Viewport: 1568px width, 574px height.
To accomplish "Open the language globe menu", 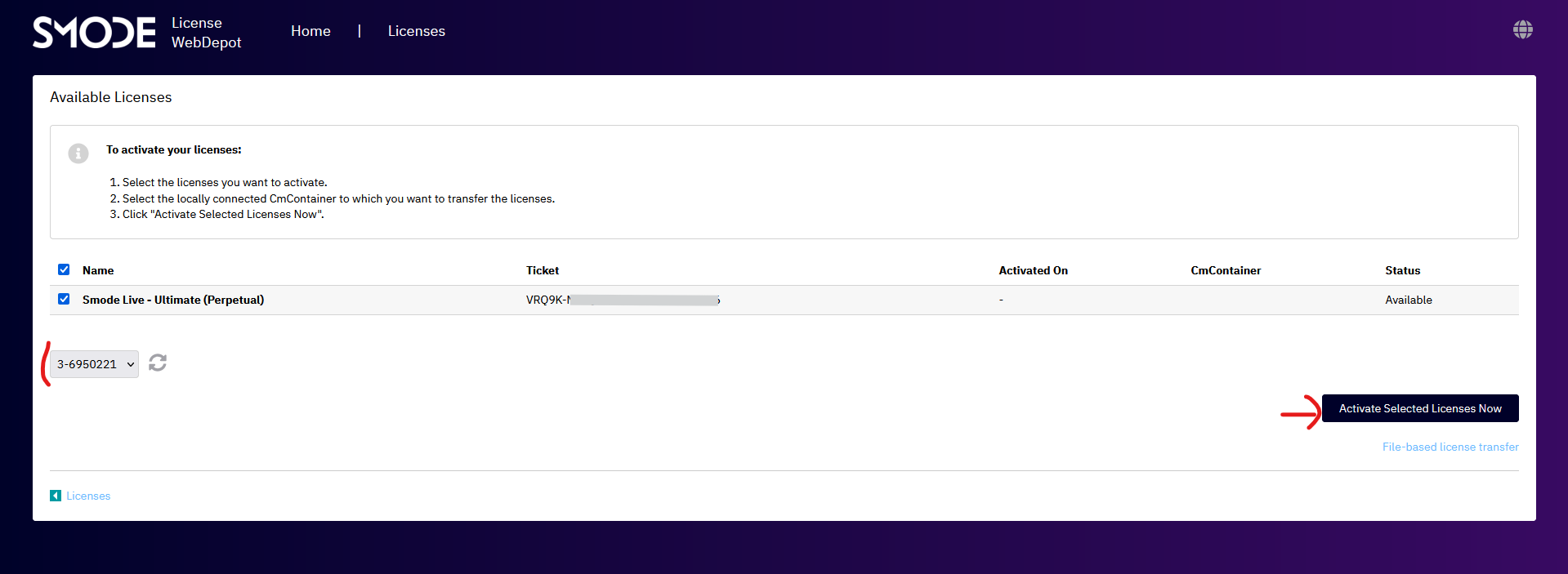I will tap(1522, 30).
